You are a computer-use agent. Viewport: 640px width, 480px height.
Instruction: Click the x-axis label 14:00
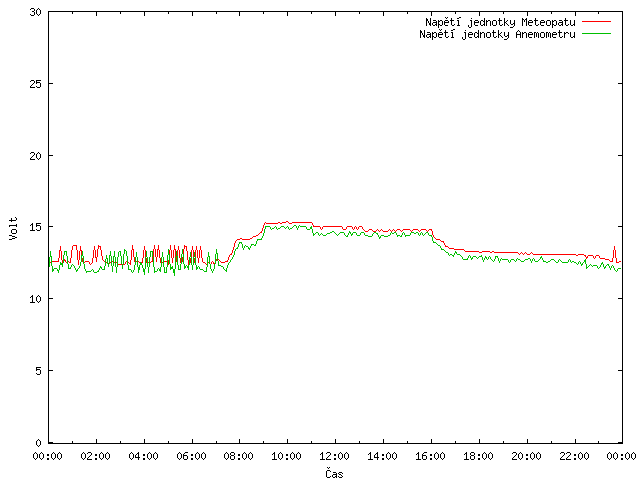pos(382,456)
